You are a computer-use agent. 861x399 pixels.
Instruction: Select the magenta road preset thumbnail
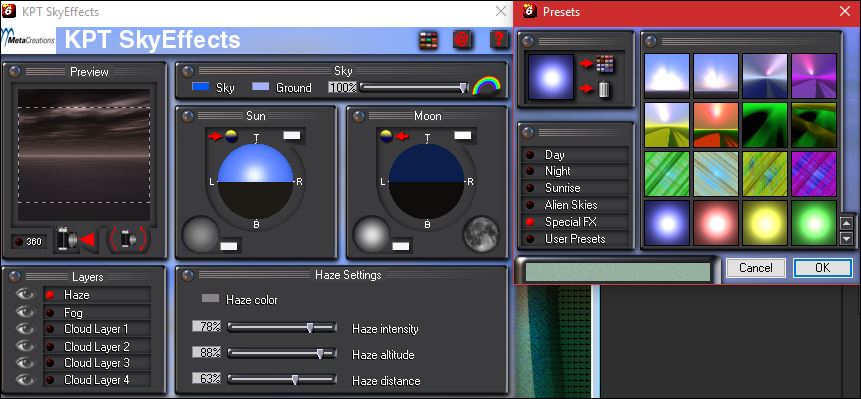tap(814, 76)
